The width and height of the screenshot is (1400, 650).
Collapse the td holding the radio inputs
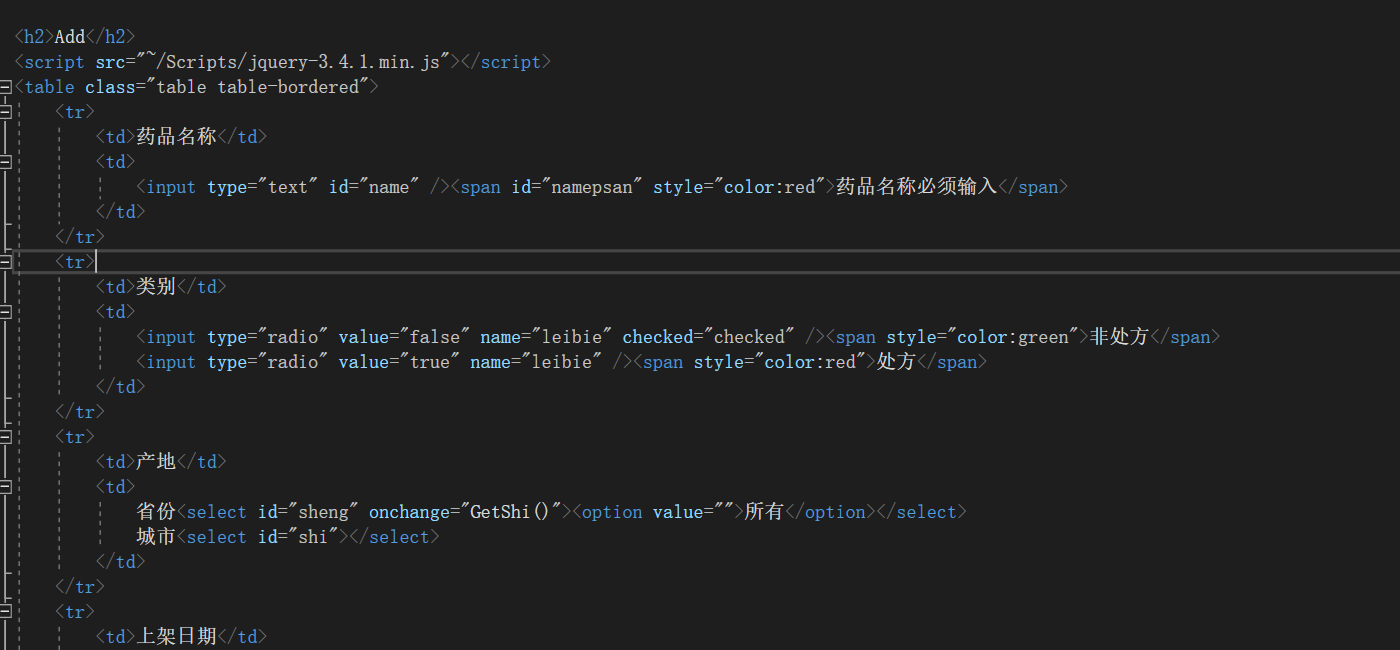(6, 312)
